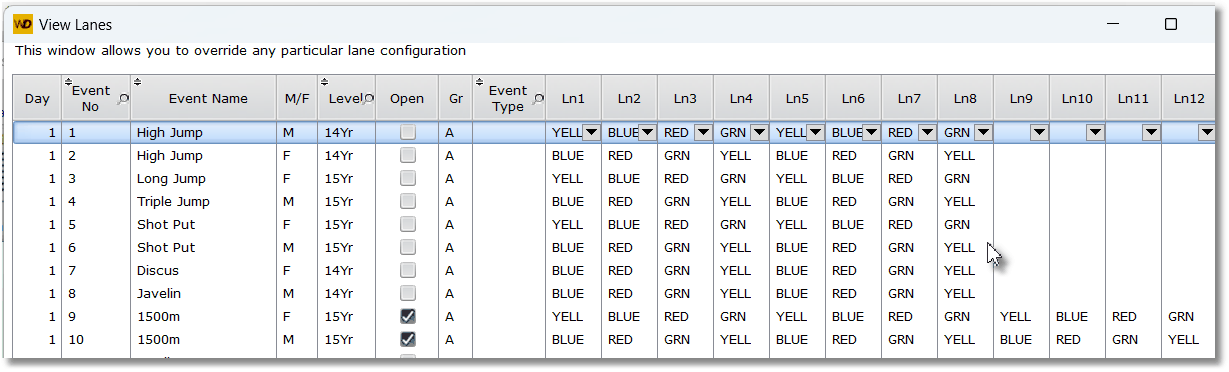Screen dimensions: 1229x372
Task: Maximize the View Lanes window
Action: (1171, 24)
